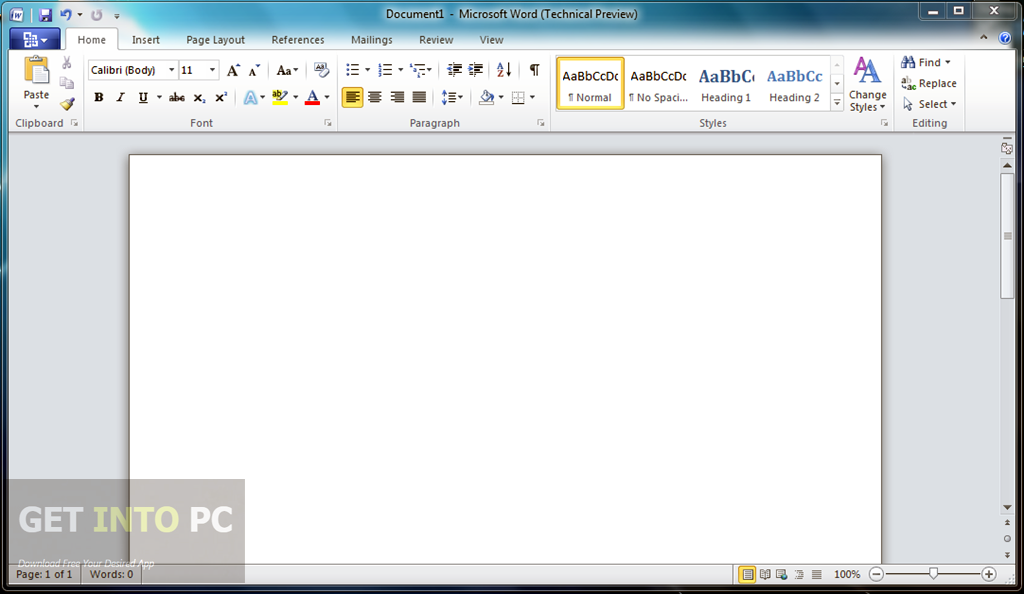Open the File backstage button

[x=35, y=40]
